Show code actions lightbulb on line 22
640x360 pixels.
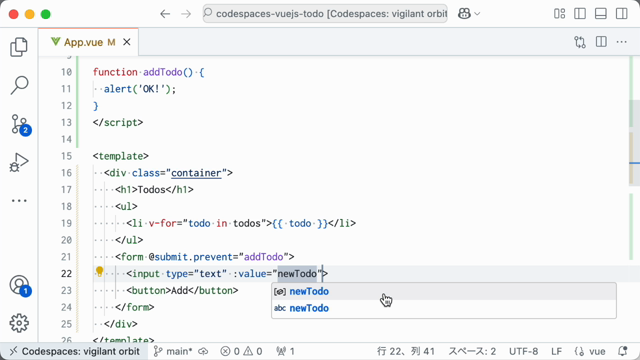coord(99,271)
